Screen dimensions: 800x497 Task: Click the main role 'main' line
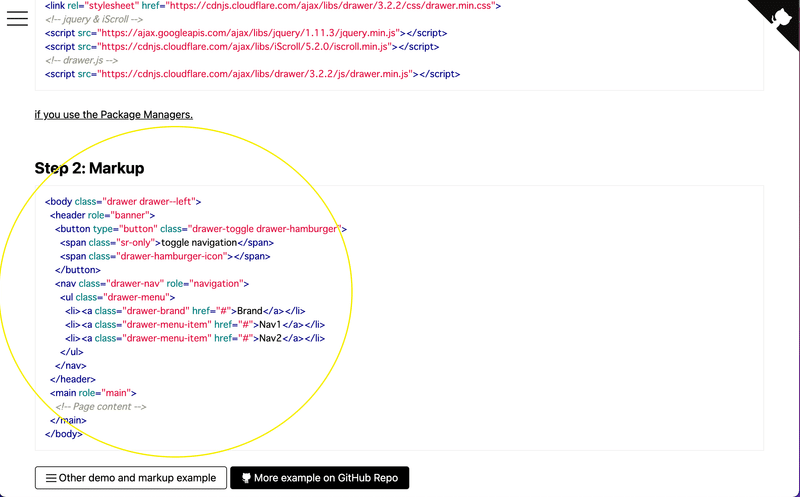[93, 393]
